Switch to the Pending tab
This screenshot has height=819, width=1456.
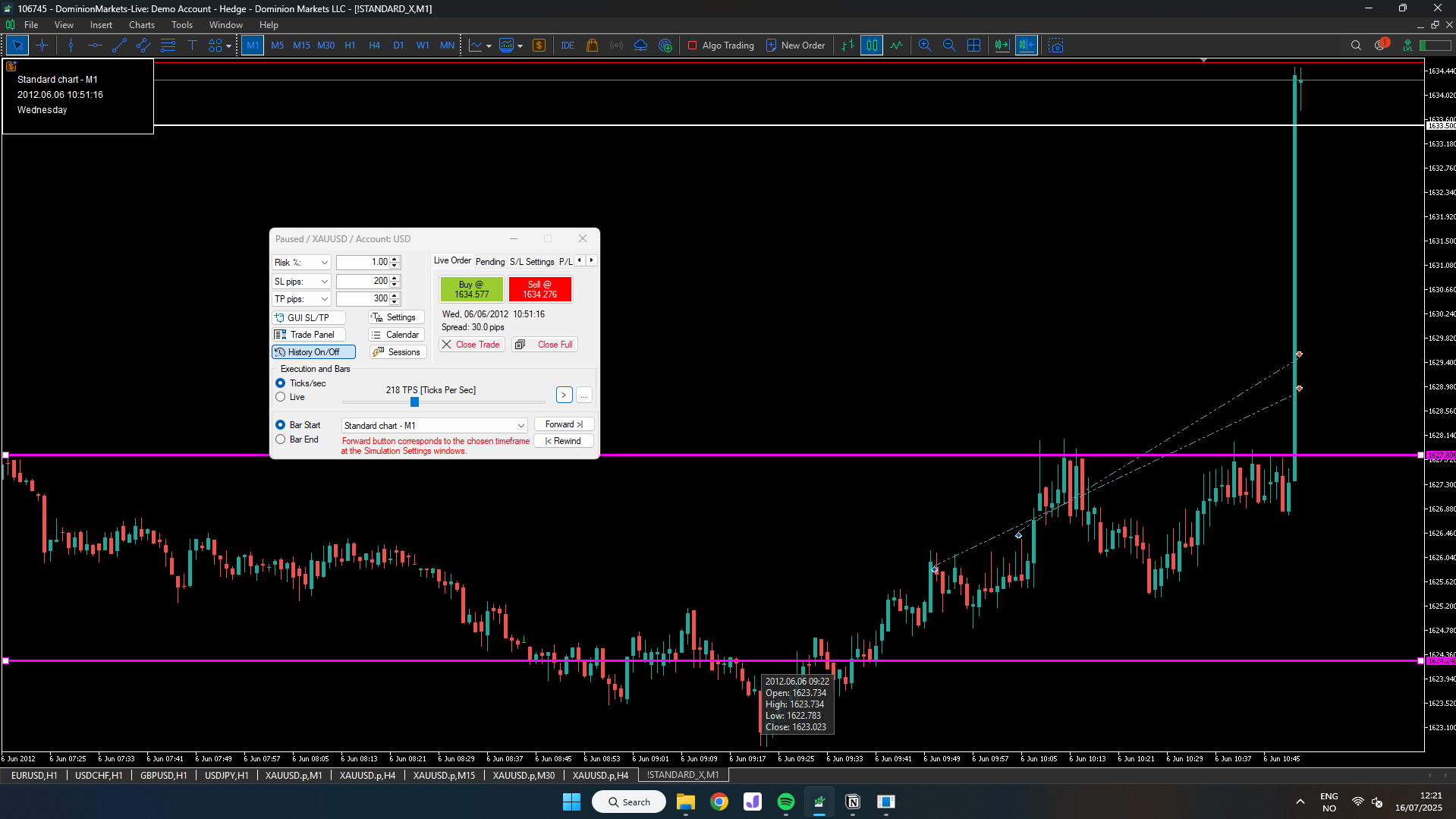(490, 262)
